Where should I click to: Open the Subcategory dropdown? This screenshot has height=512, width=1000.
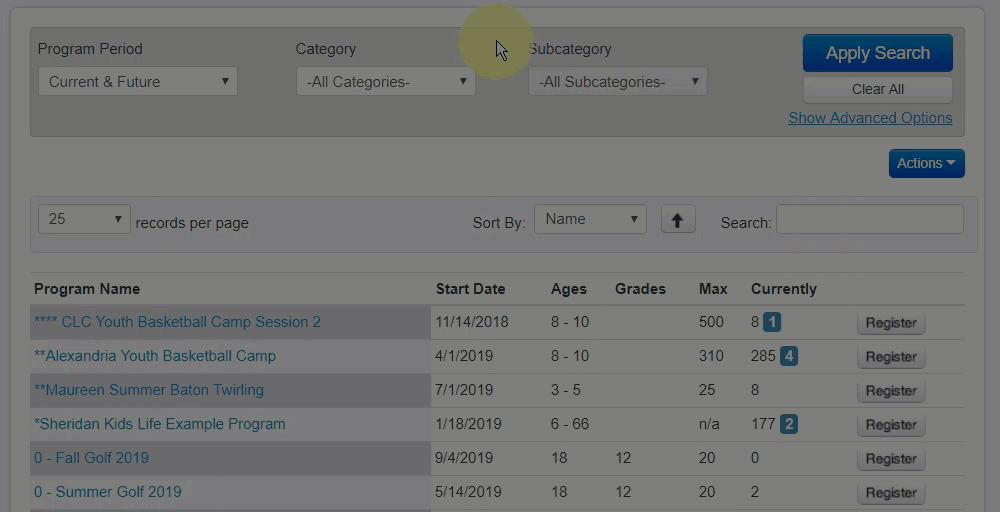[618, 82]
